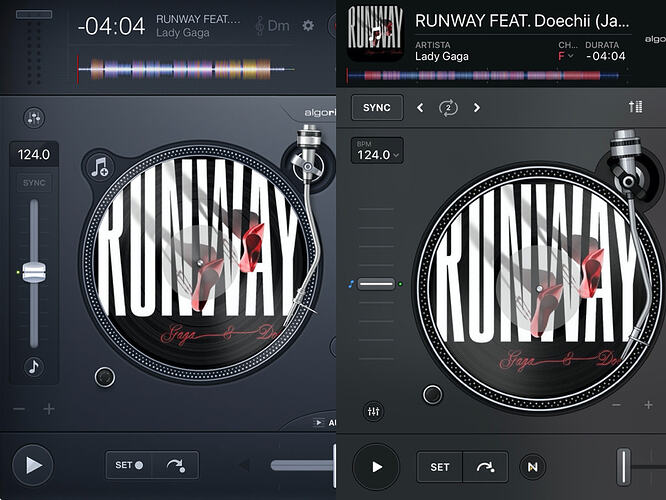Click left deck 124.0 BPM display
Viewport: 666px width, 500px height.
pyautogui.click(x=34, y=154)
